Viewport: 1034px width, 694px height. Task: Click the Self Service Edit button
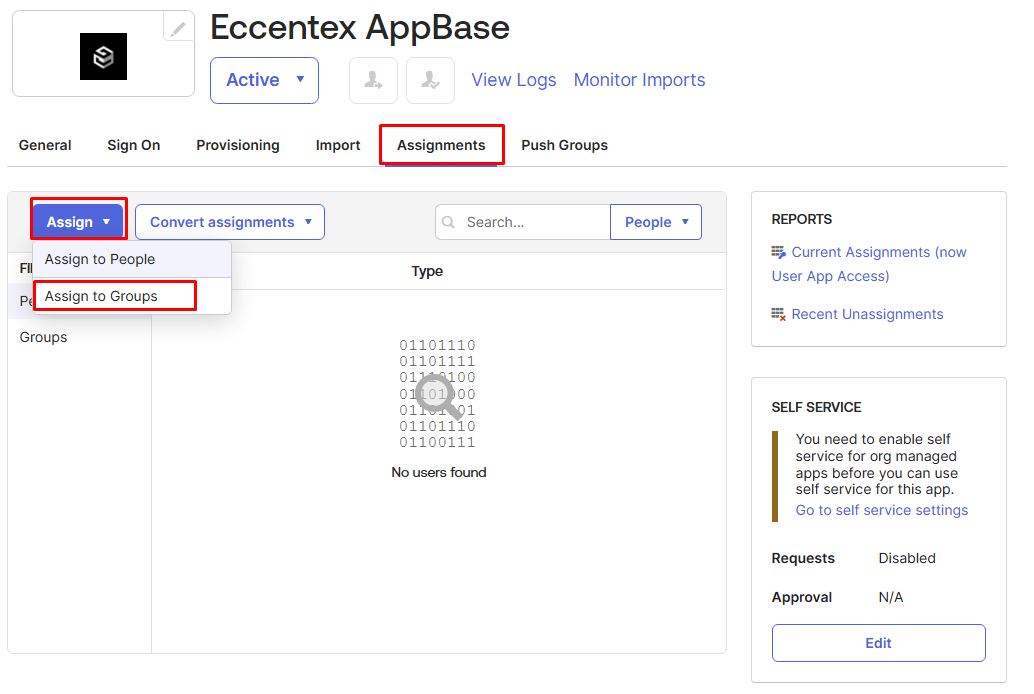pyautogui.click(x=879, y=643)
